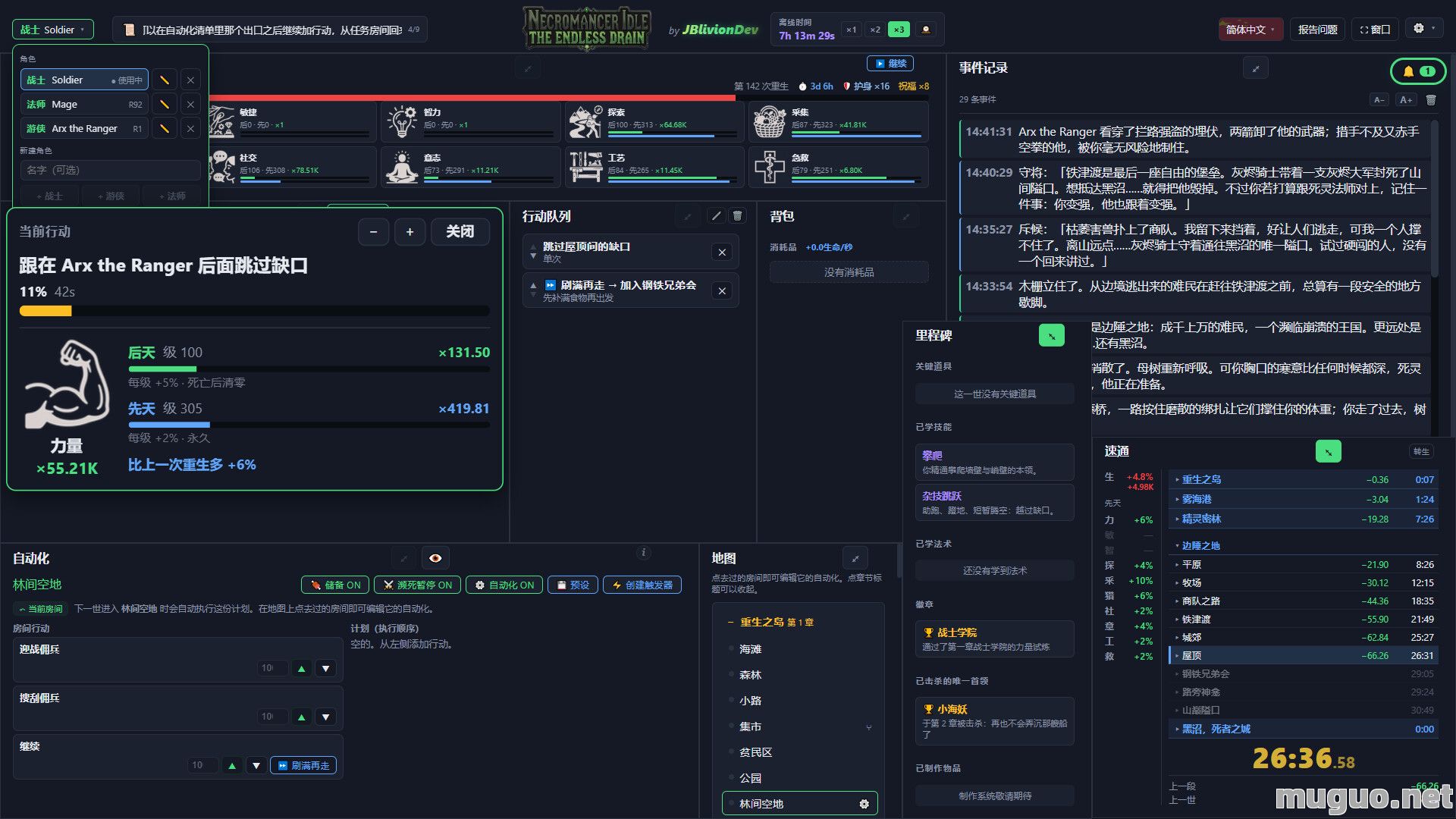Toggle the automation eye visibility button
The height and width of the screenshot is (819, 1456).
tap(435, 558)
